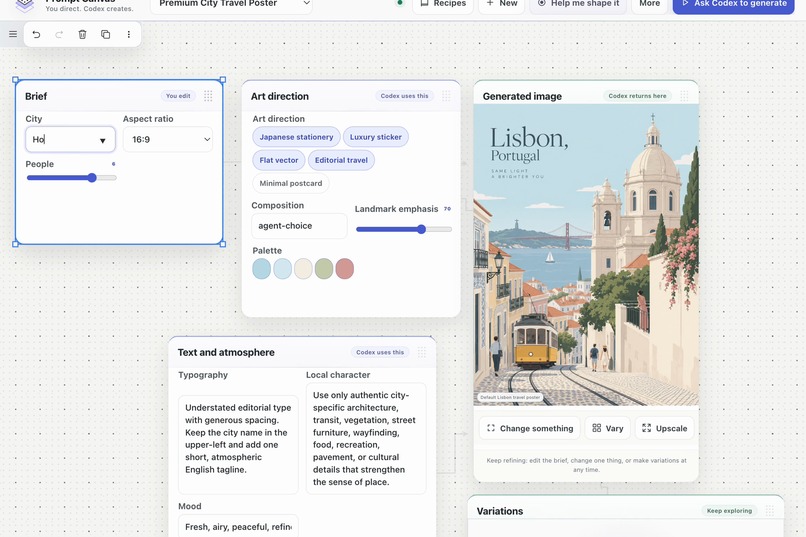Open the City dropdown arrow

coord(102,140)
